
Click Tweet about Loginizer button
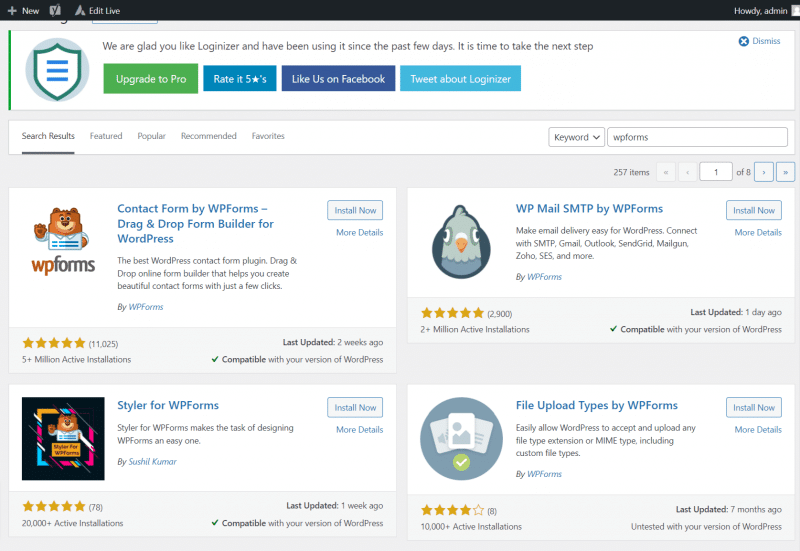pos(460,79)
